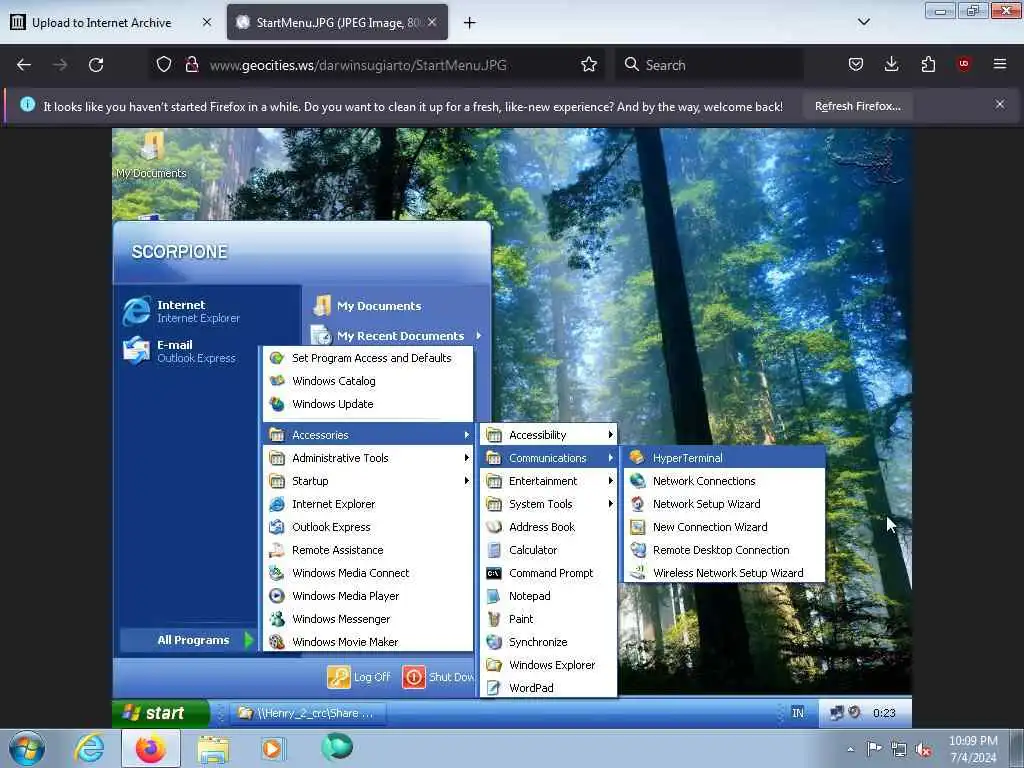Click the Search input box
Viewport: 1024px width, 768px height.
pyautogui.click(x=709, y=65)
